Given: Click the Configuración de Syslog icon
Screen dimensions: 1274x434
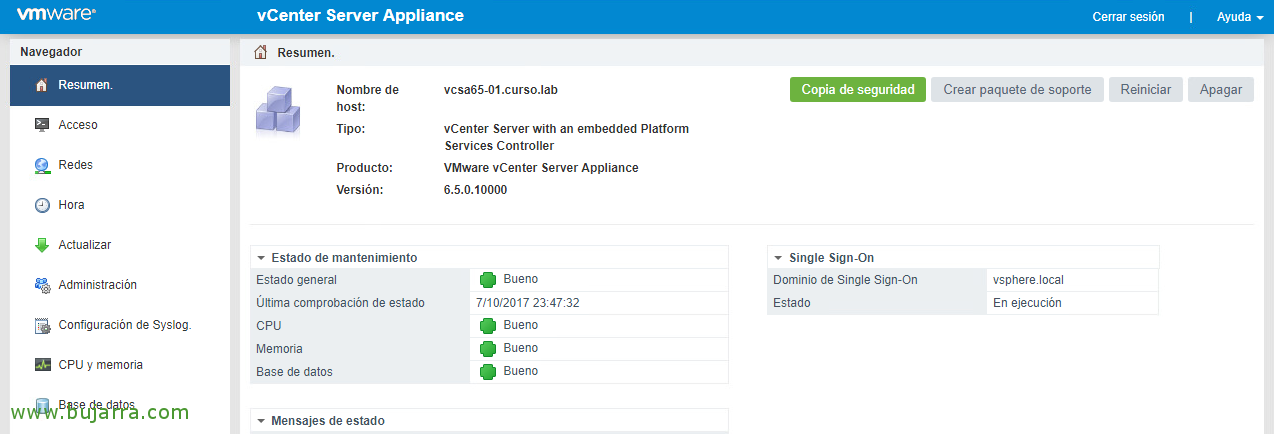Looking at the screenshot, I should (42, 325).
